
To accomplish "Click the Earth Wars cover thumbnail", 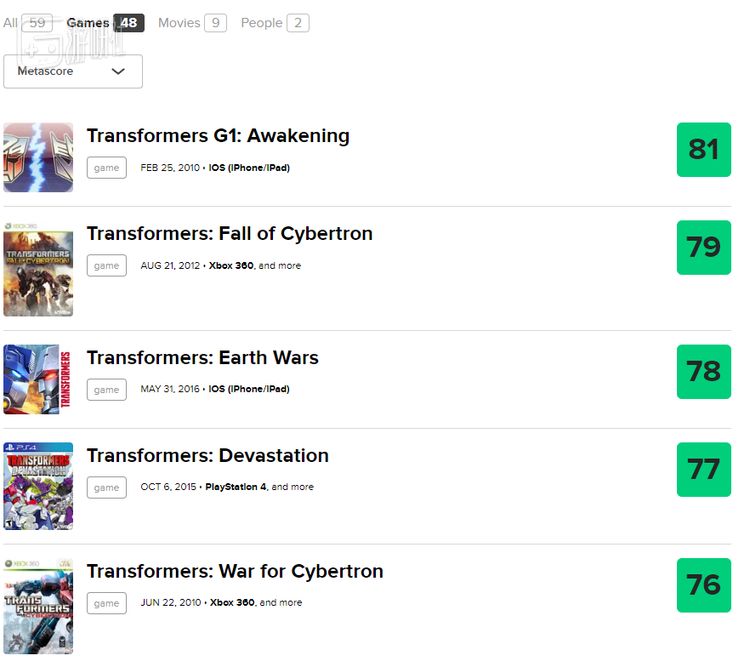I will (38, 379).
